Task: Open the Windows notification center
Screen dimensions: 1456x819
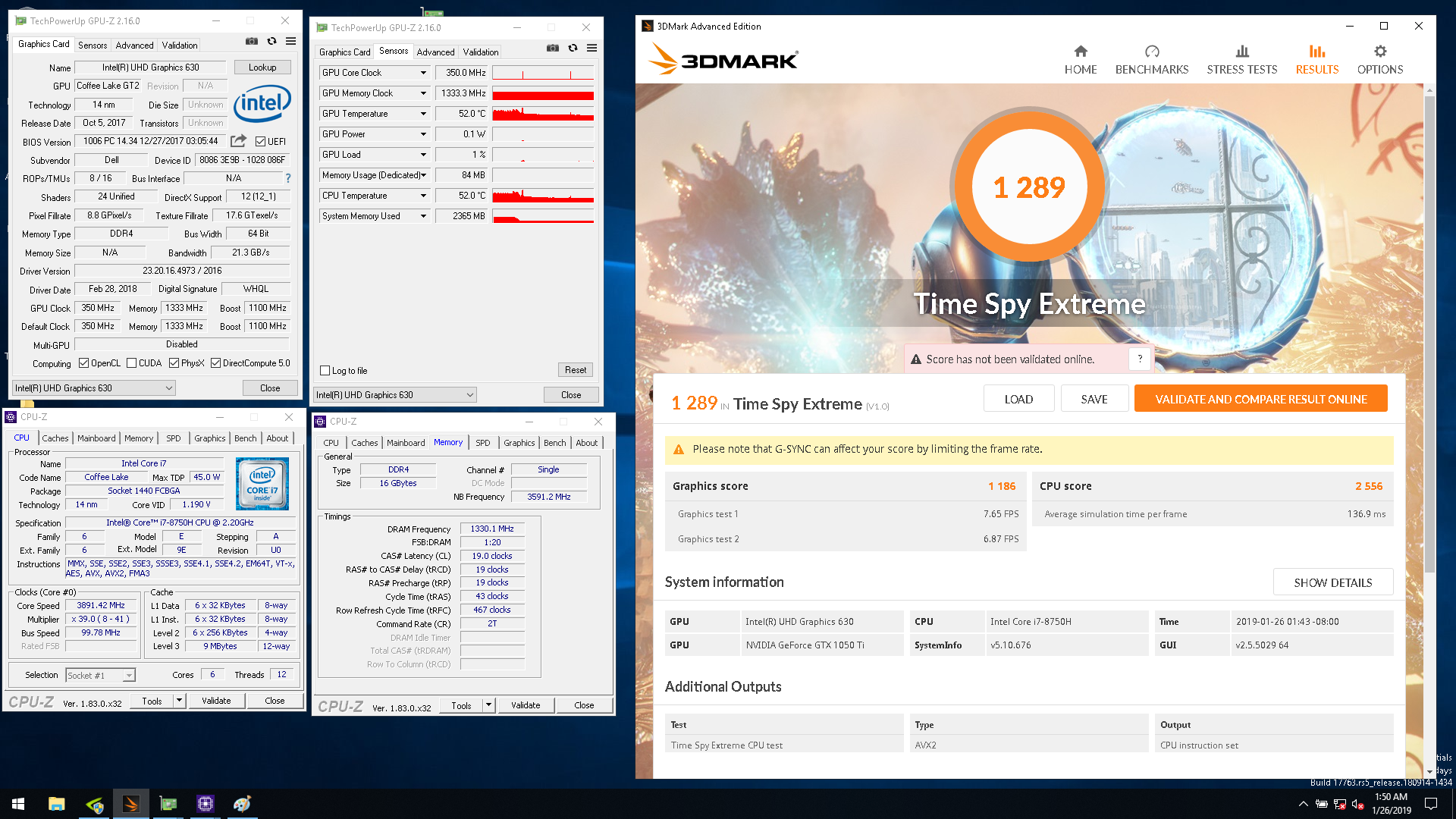Action: [x=1431, y=804]
